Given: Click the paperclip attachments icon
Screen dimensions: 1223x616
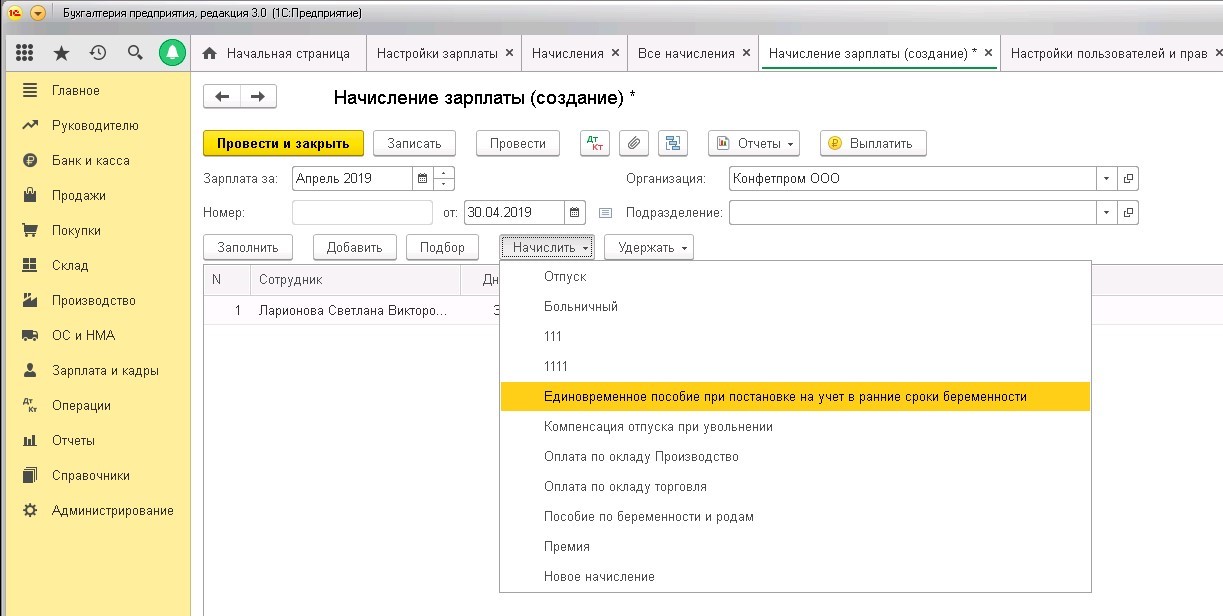Looking at the screenshot, I should click(633, 143).
